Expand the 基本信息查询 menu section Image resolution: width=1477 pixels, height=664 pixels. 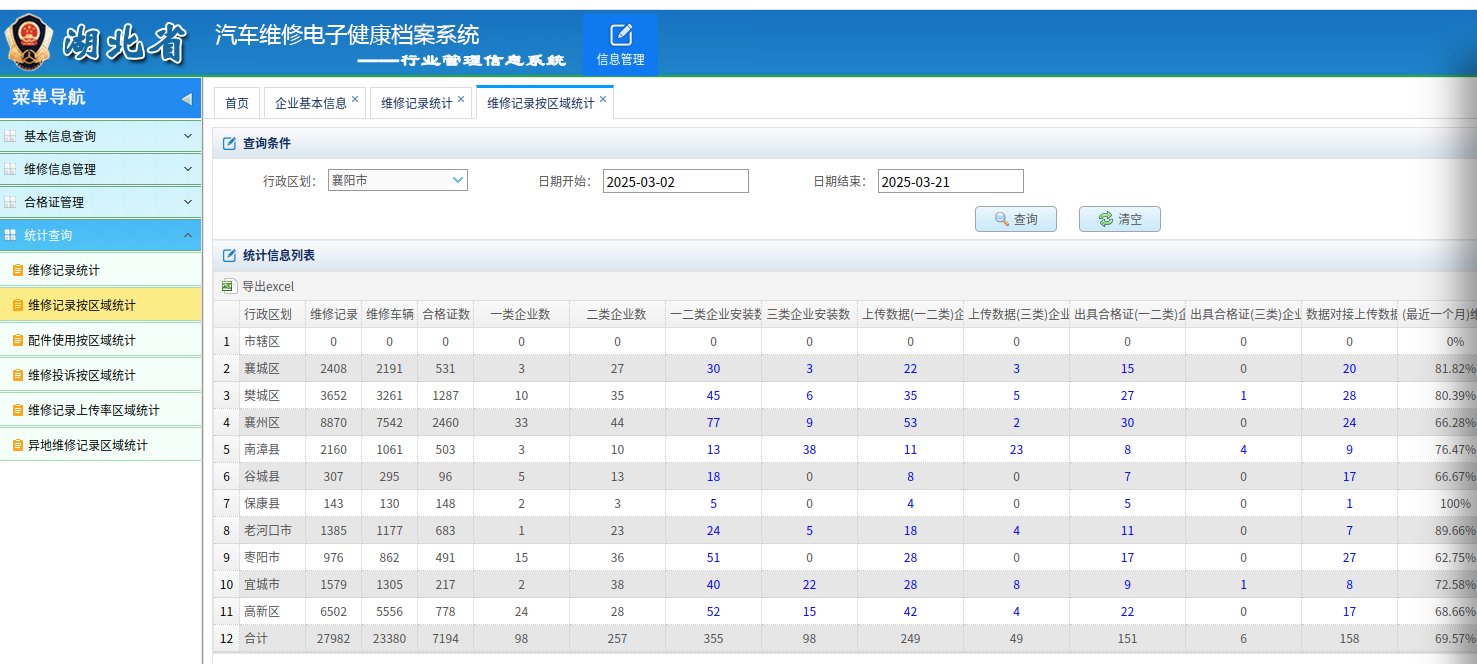click(101, 136)
